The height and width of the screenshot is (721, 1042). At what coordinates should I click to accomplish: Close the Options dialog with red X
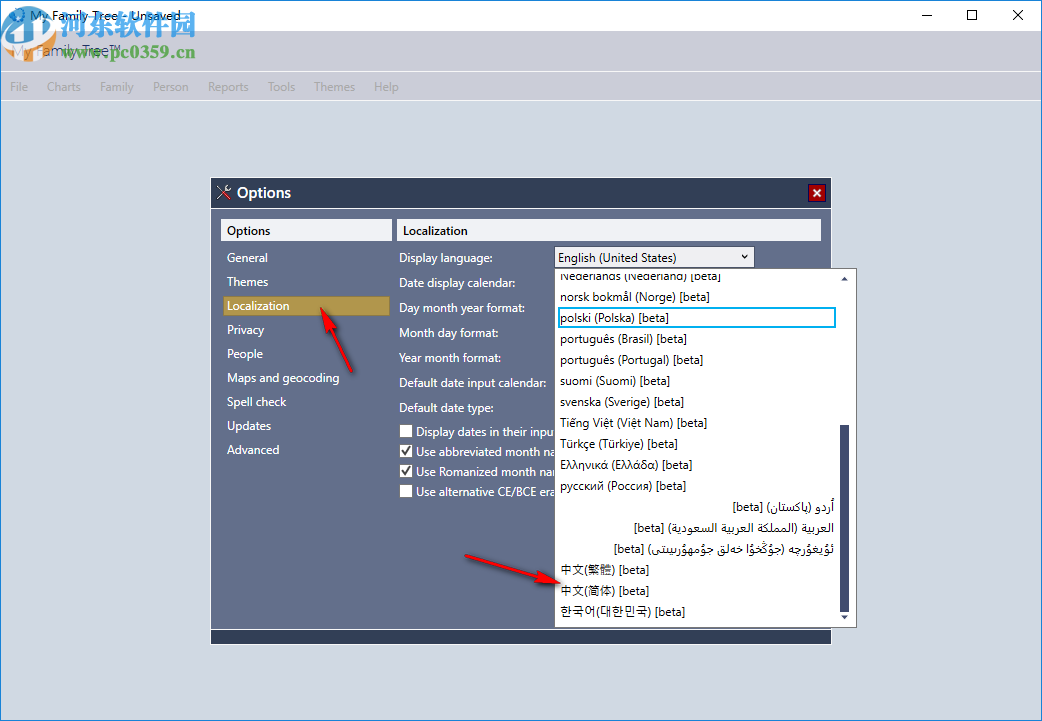817,193
